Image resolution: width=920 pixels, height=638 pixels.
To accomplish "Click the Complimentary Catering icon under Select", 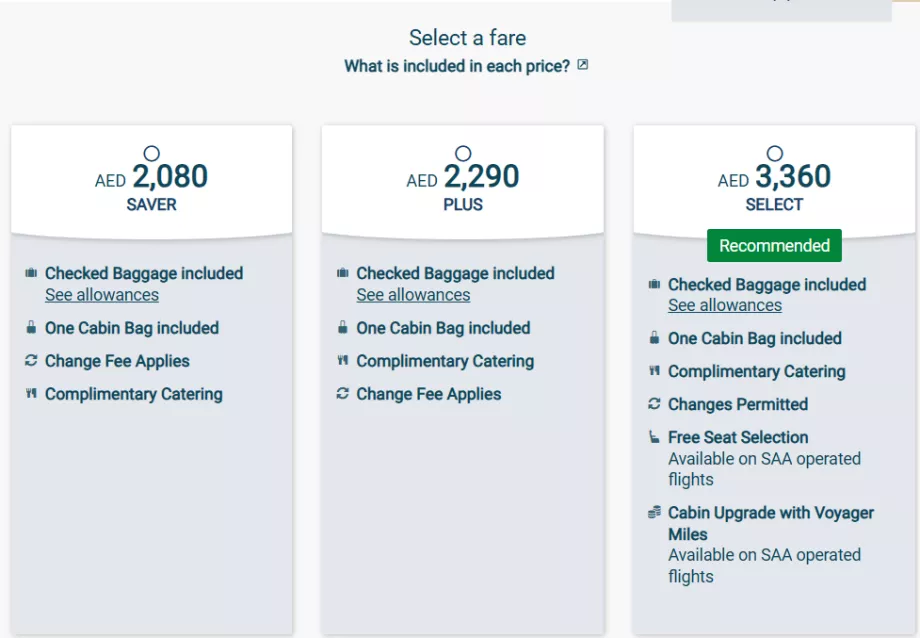I will pos(655,371).
